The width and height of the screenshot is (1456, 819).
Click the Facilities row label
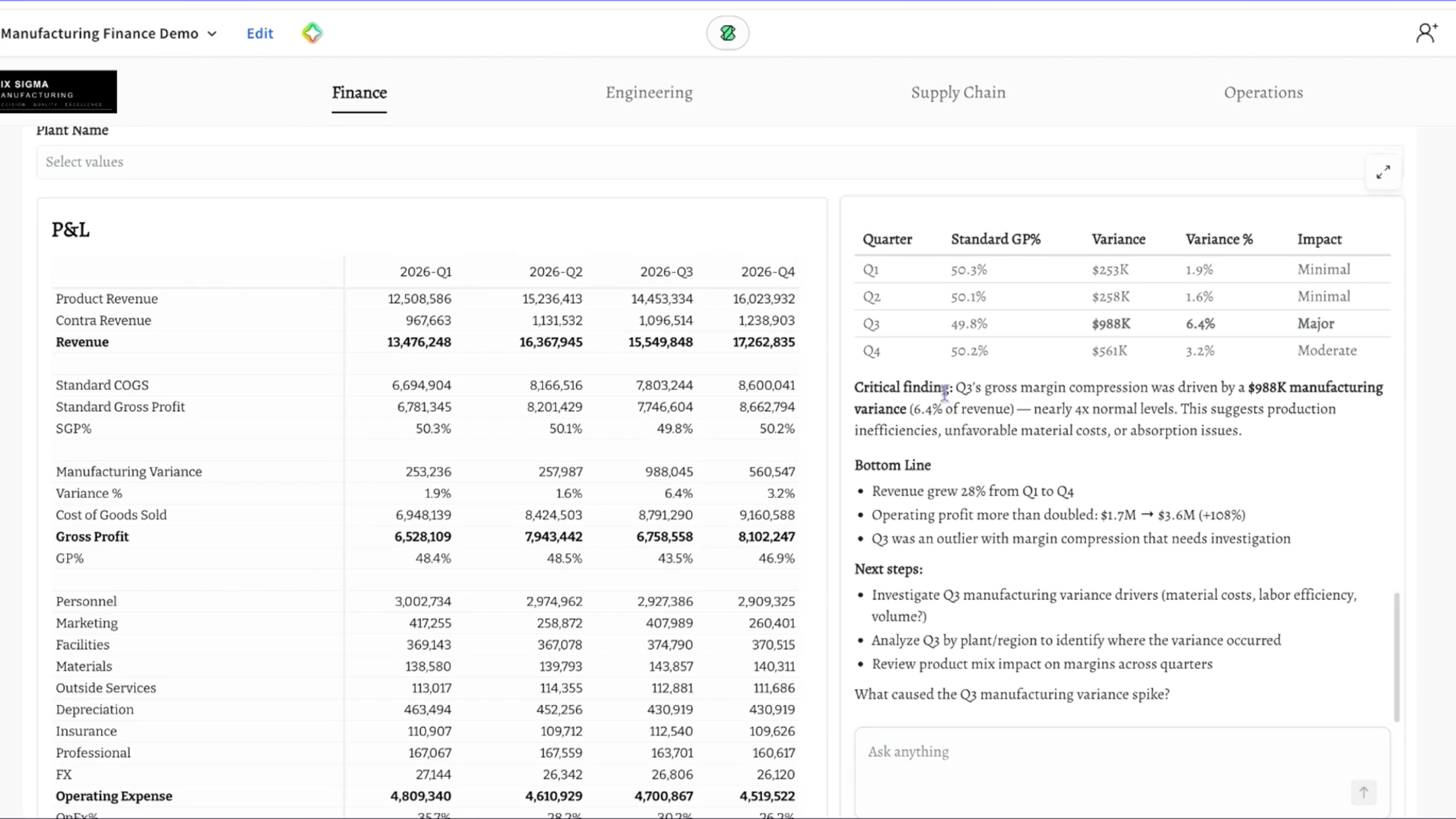83,645
